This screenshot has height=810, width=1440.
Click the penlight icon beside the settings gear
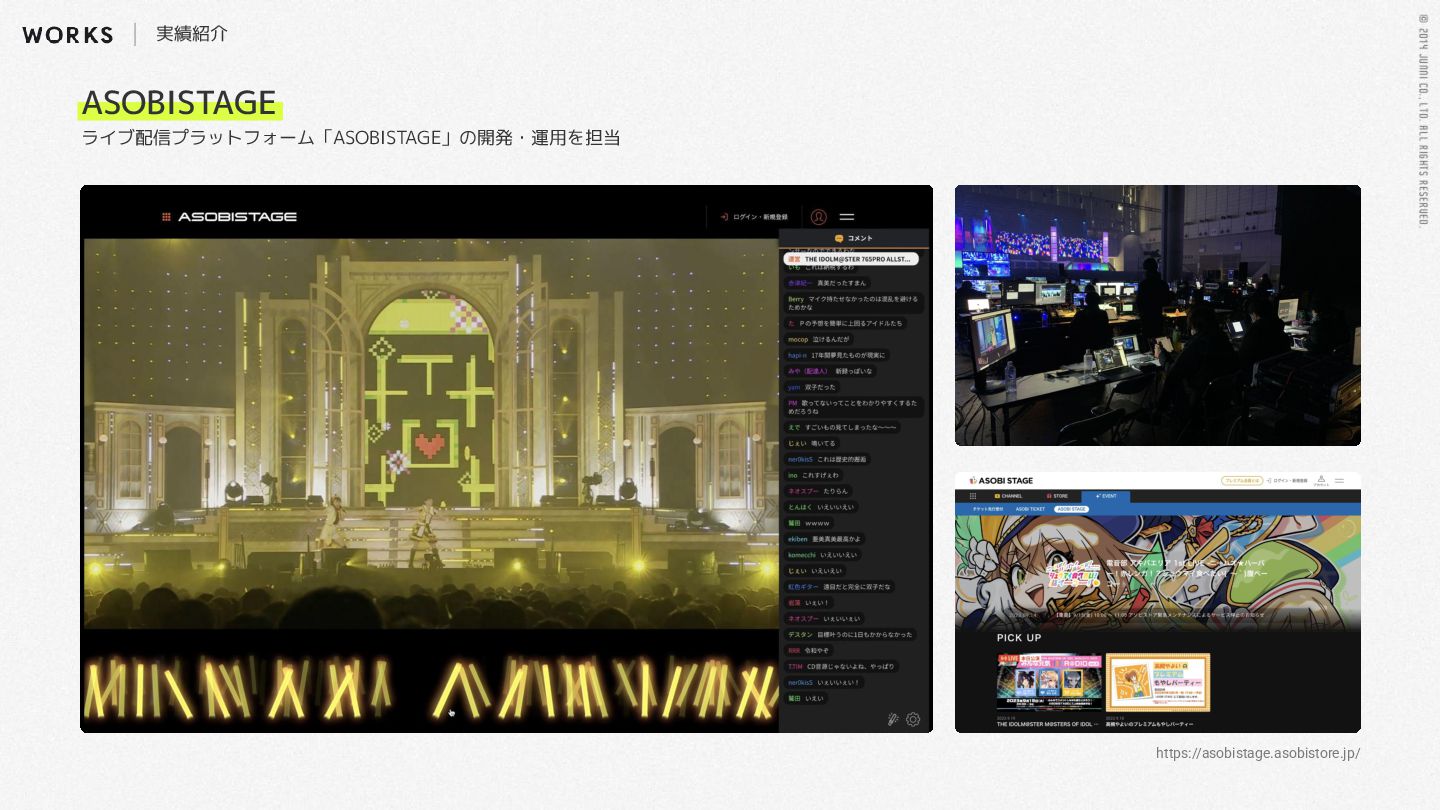893,719
